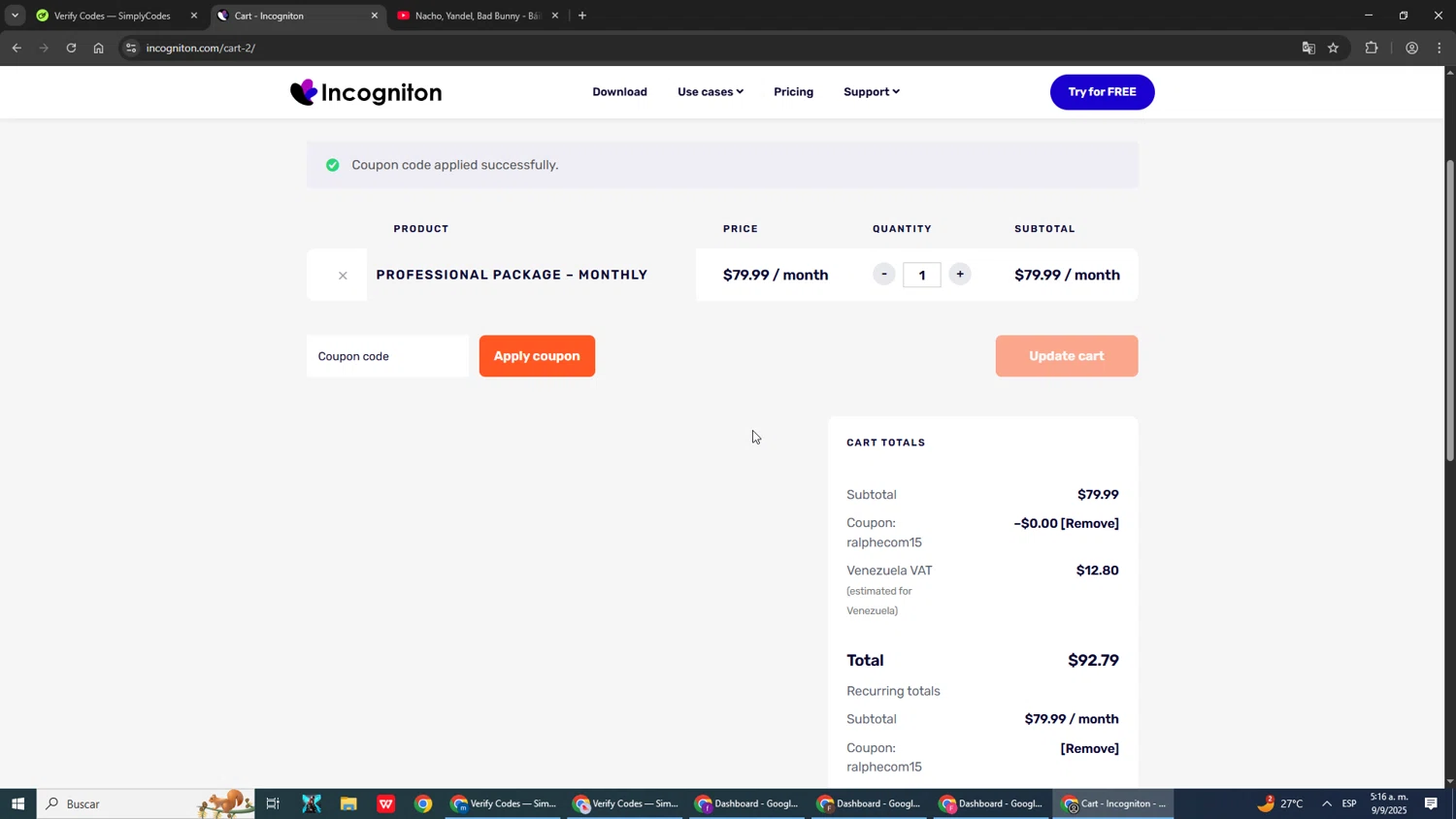Reload the current page
Viewport: 1456px width, 819px height.
[x=71, y=48]
